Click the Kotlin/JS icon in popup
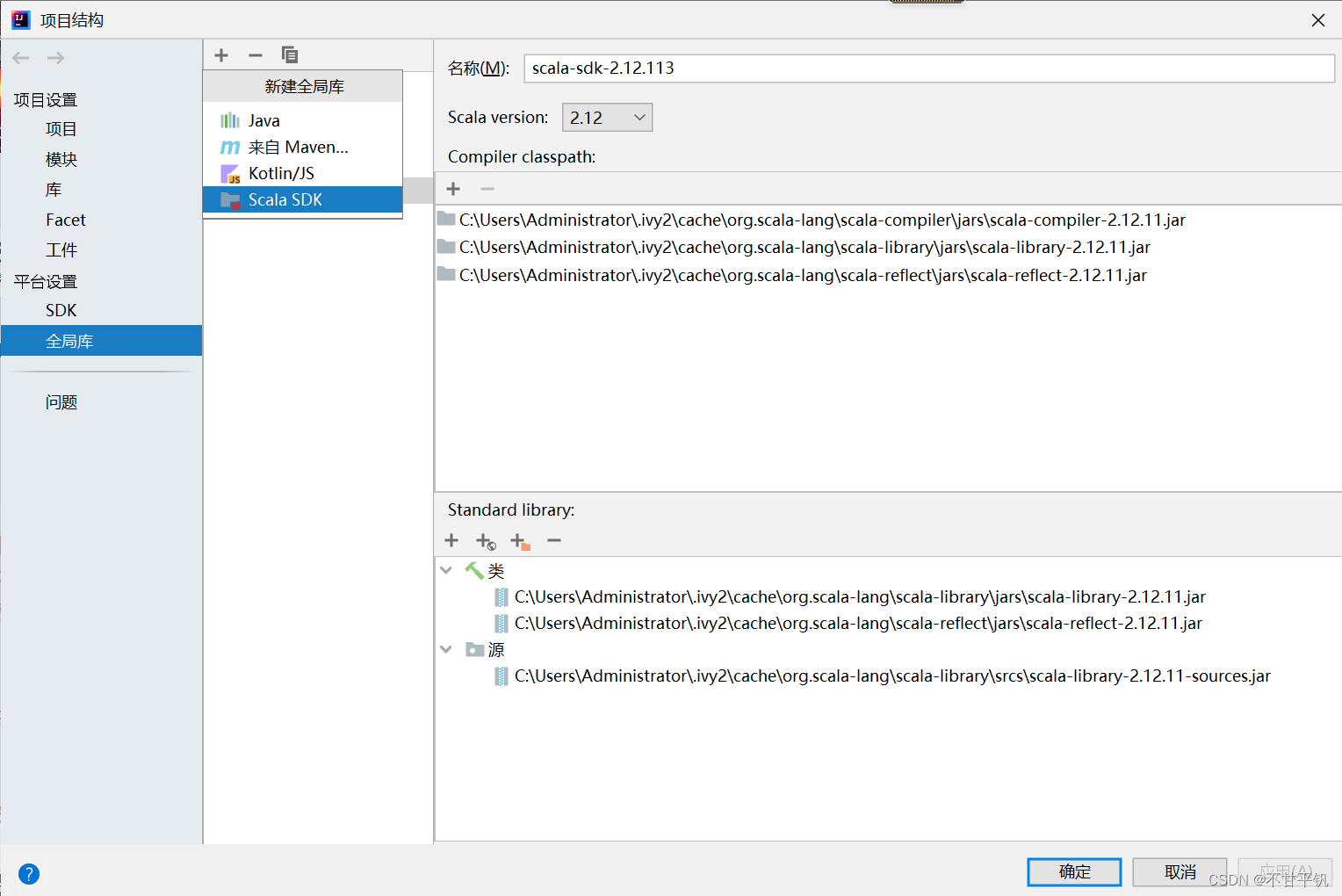Viewport: 1342px width, 896px height. point(230,173)
